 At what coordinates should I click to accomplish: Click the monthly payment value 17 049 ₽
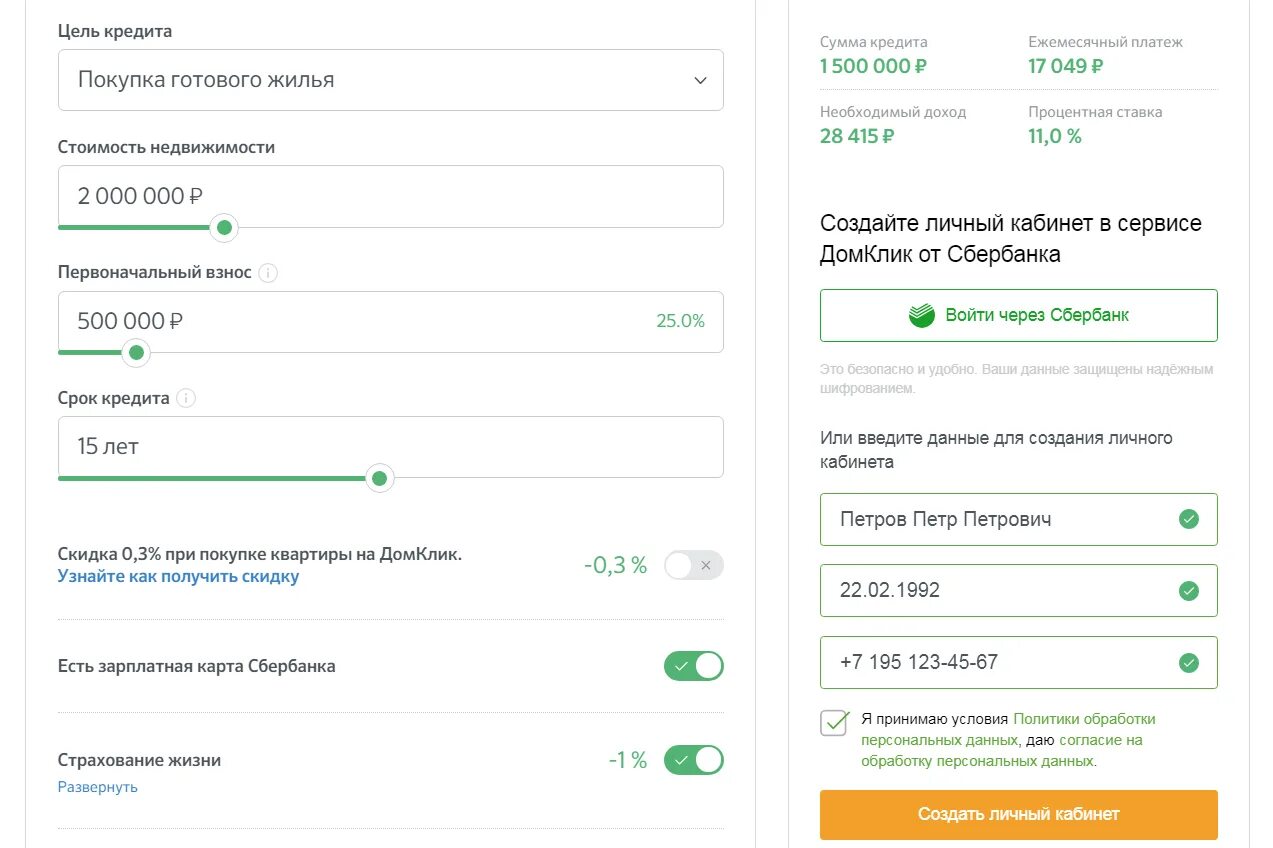point(1066,67)
